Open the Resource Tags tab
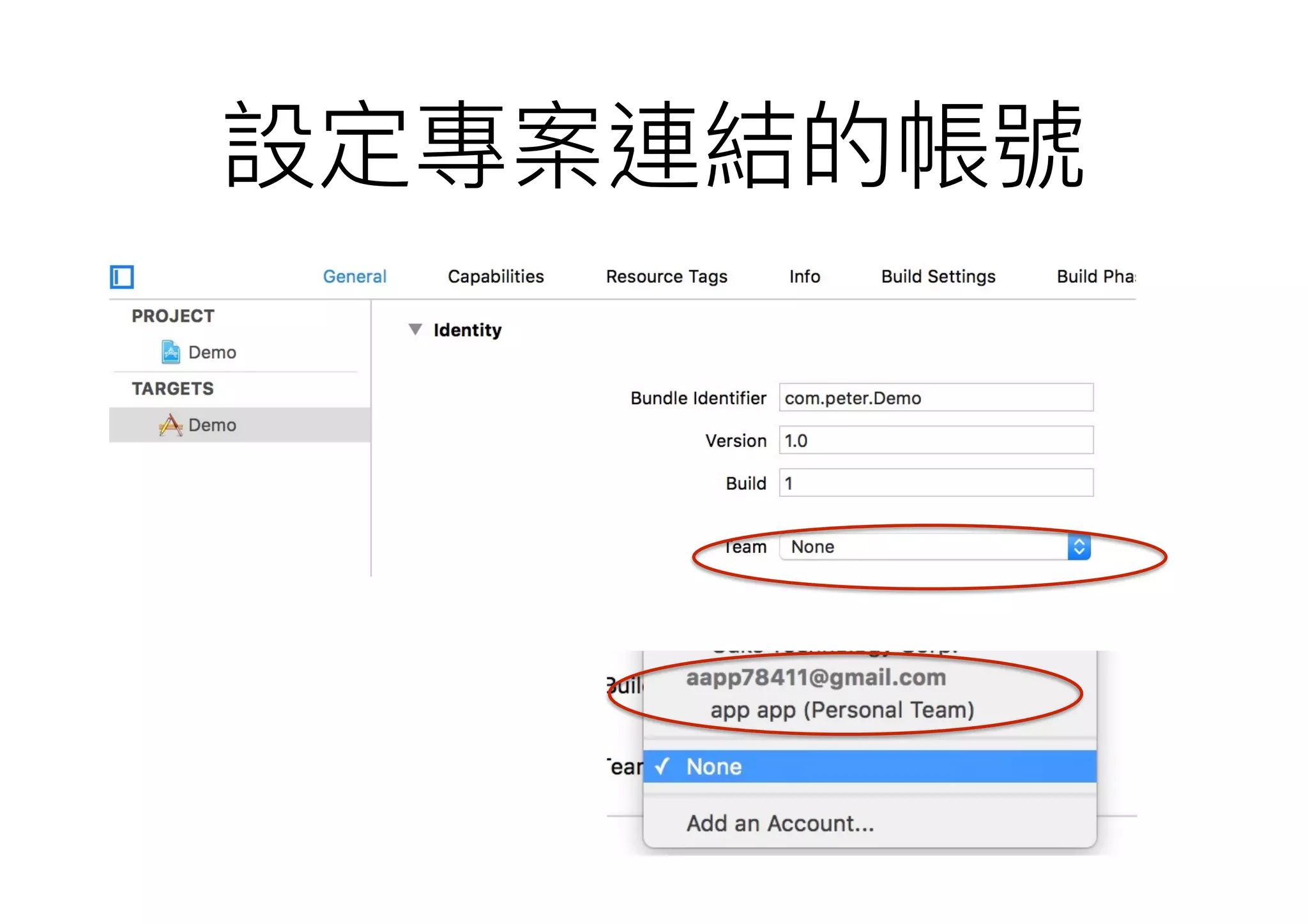 (666, 276)
